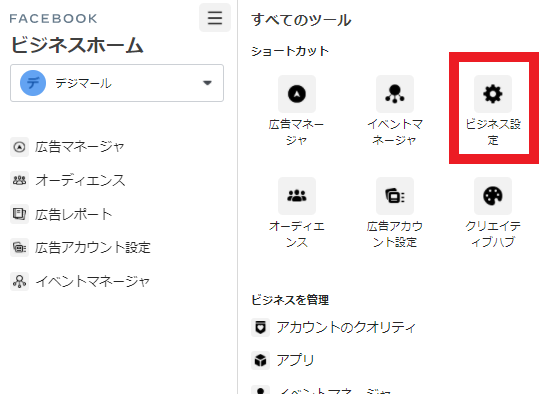
Task: Click the デジマール avatar circle
Action: pos(33,83)
